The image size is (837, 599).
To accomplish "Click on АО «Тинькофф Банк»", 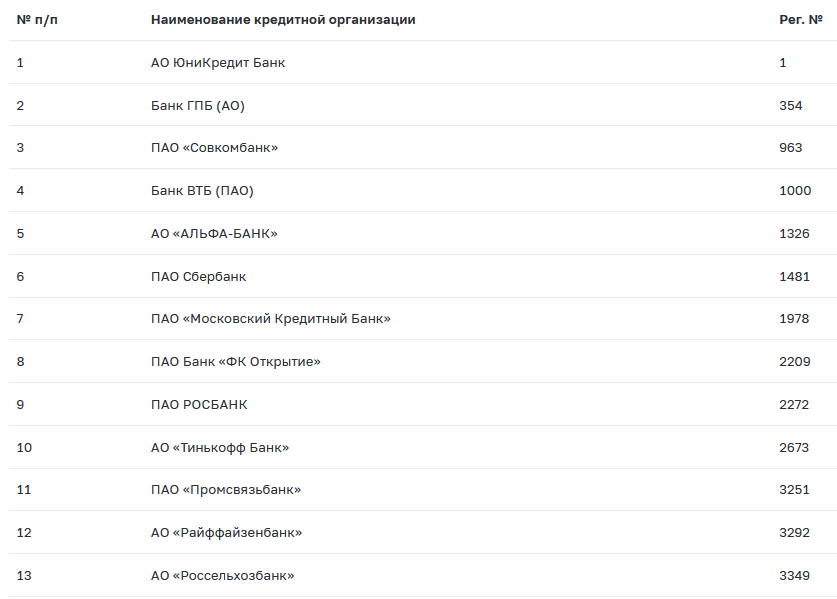I will click(220, 448).
